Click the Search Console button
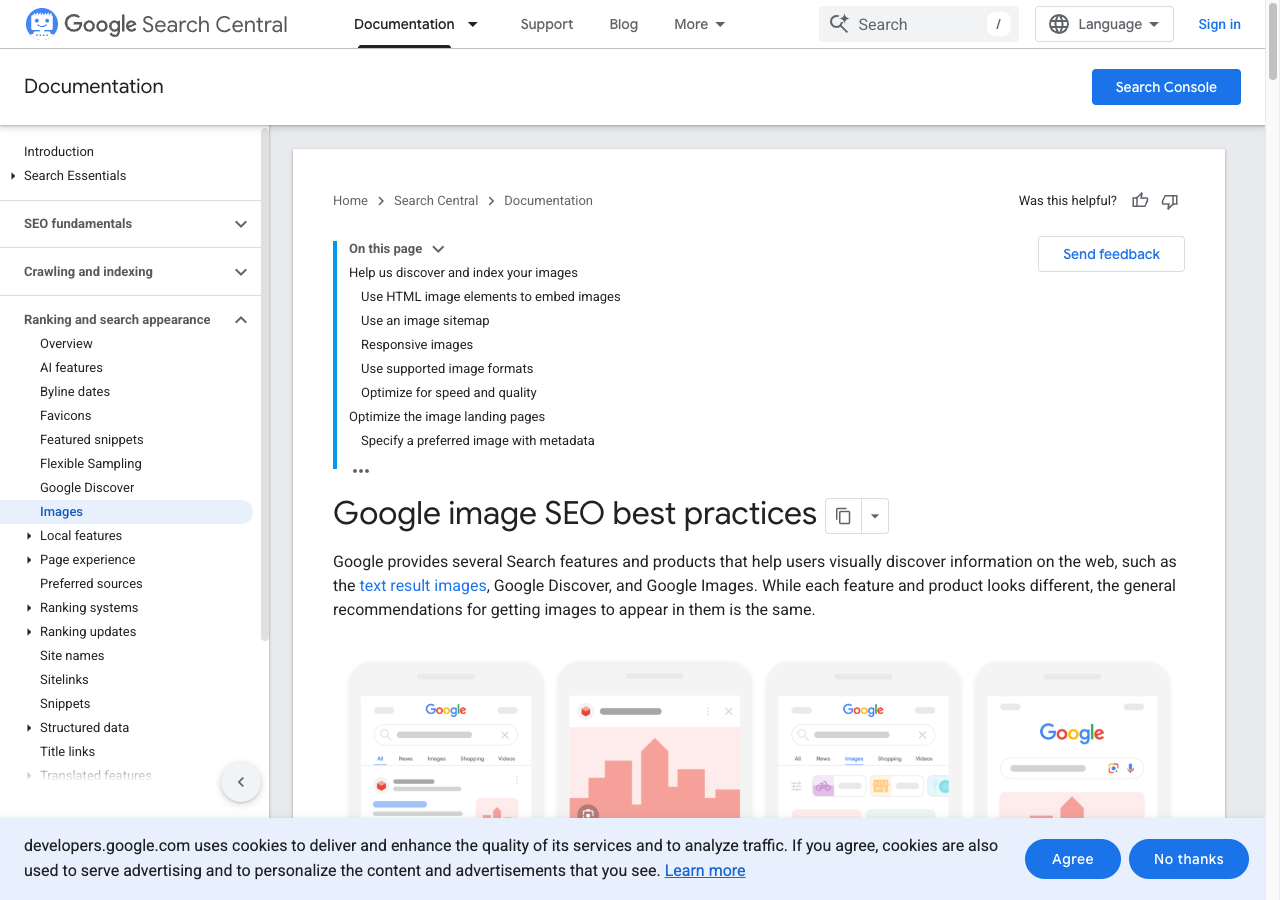 (x=1166, y=87)
